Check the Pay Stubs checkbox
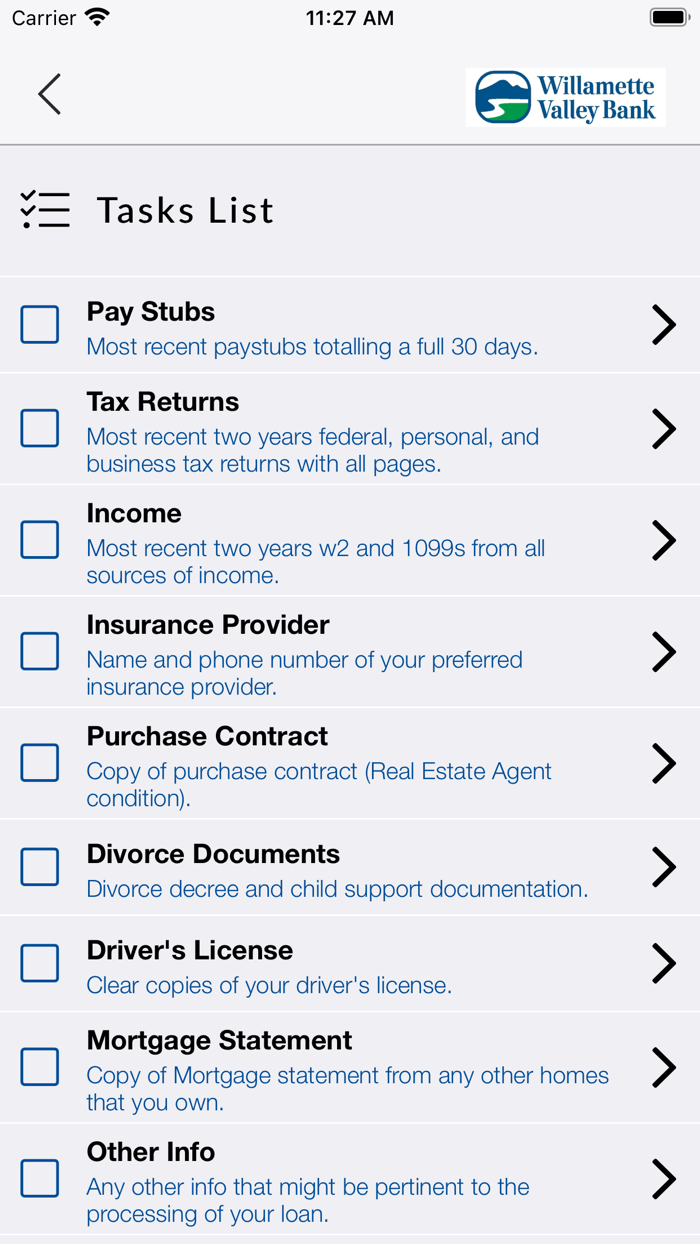Viewport: 700px width, 1244px height. 40,325
